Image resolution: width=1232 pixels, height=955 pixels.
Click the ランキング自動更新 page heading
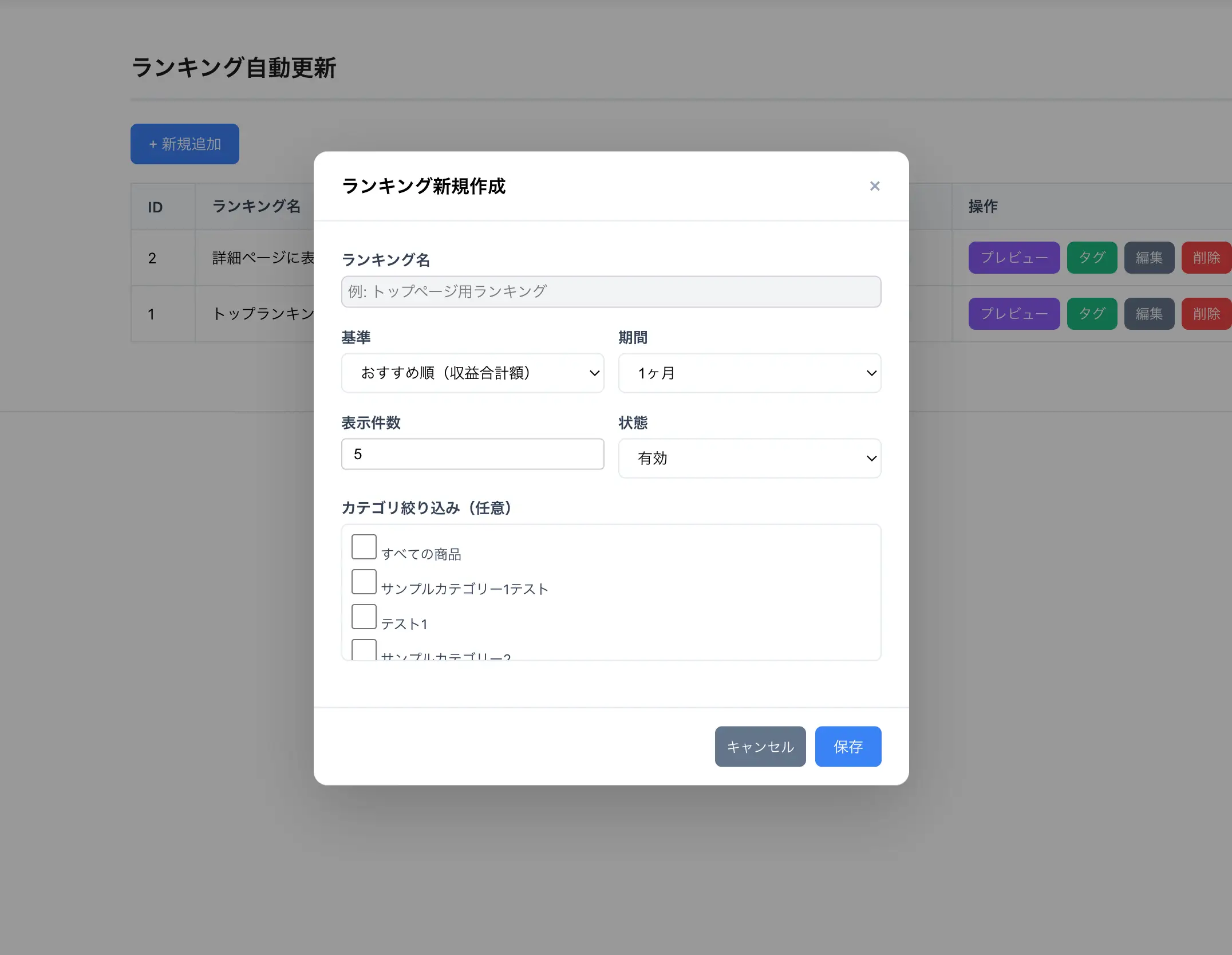(234, 68)
